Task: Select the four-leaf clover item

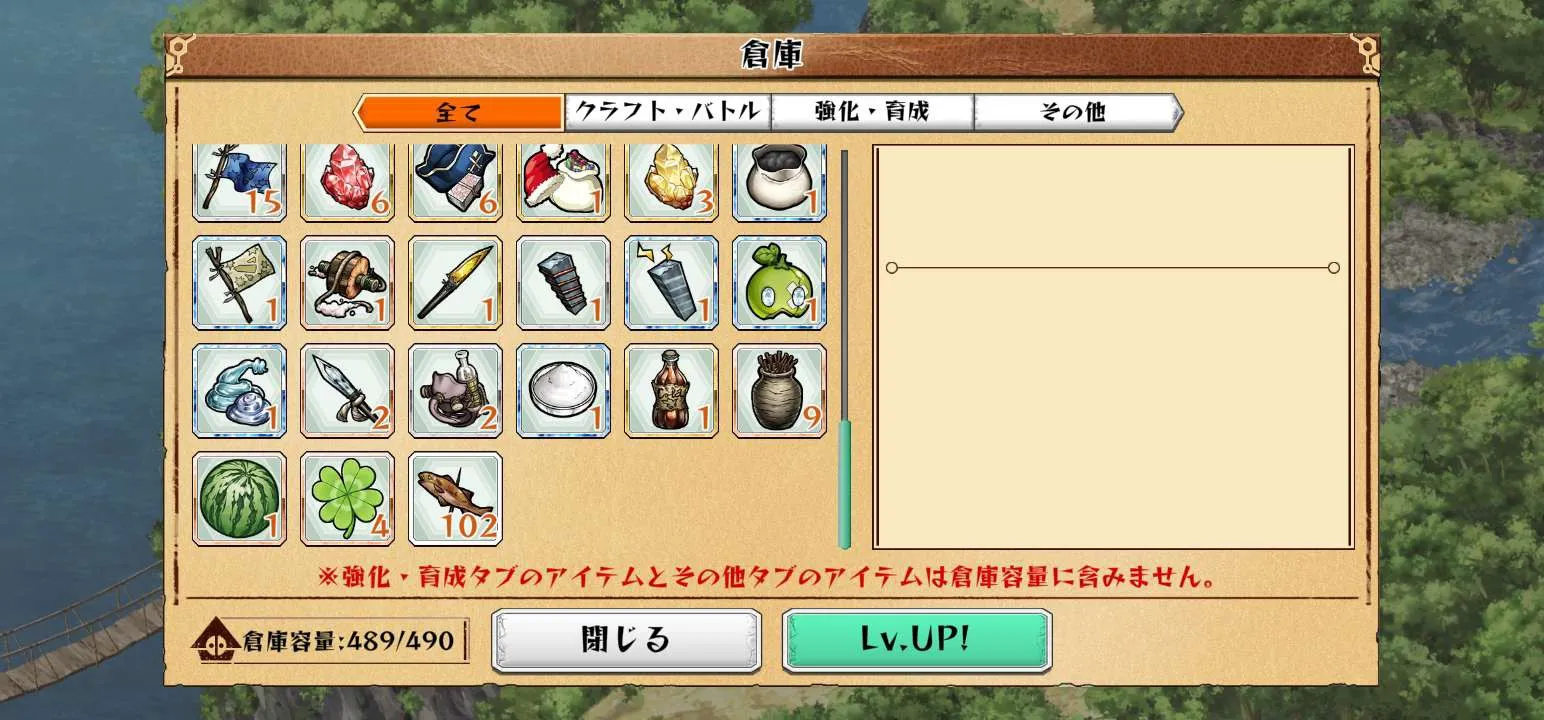Action: coord(347,498)
